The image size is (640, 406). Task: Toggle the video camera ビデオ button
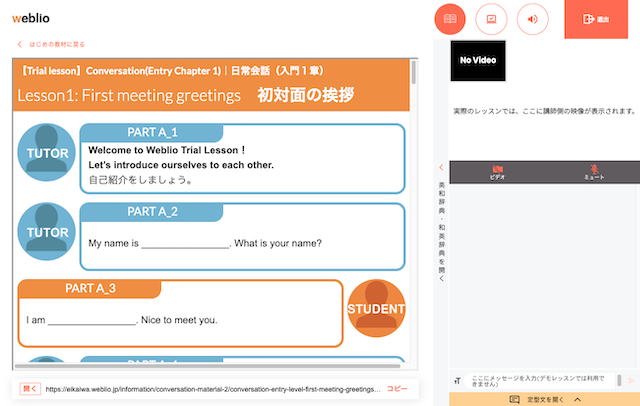click(x=497, y=172)
